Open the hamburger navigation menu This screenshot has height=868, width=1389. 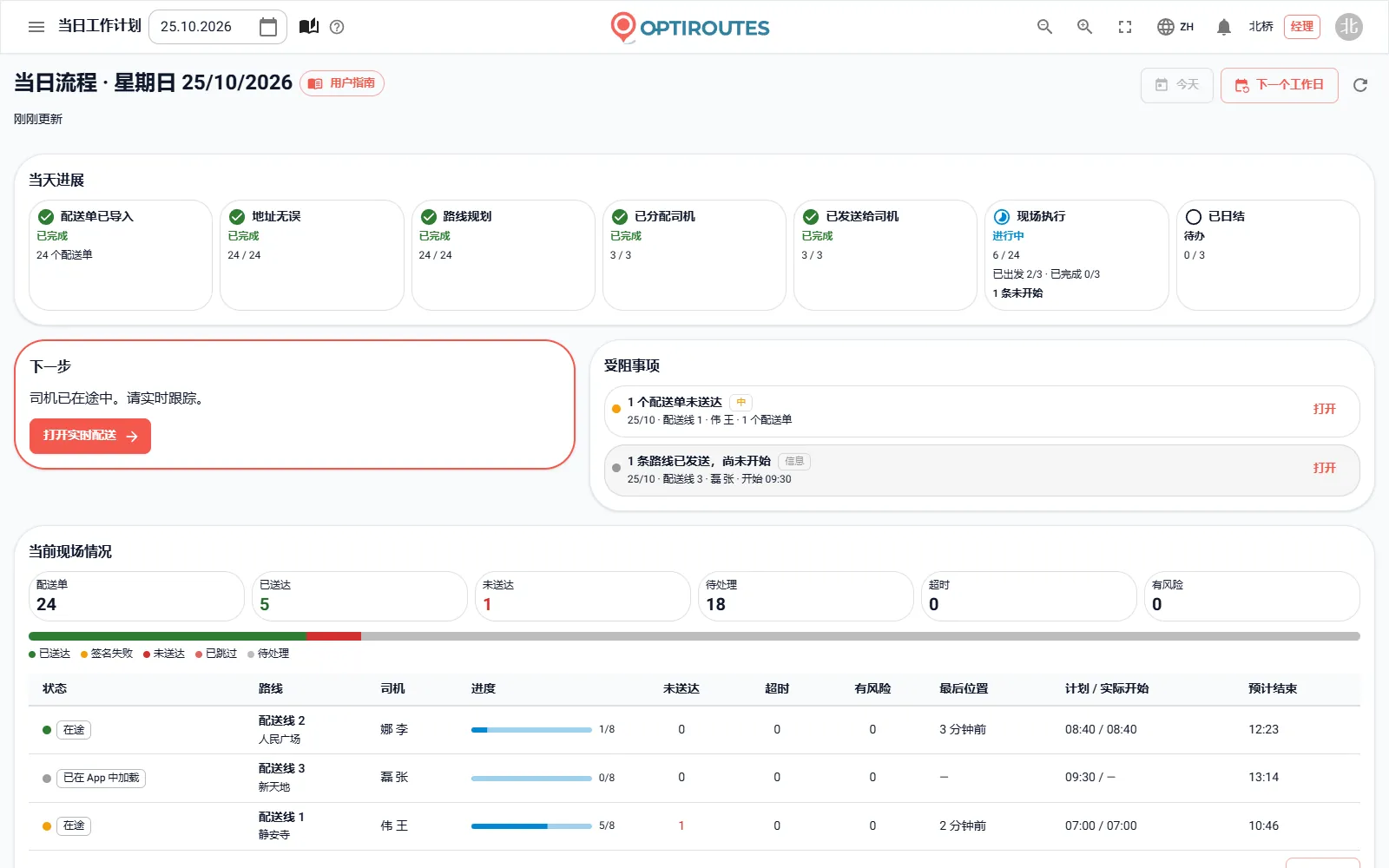[x=36, y=27]
